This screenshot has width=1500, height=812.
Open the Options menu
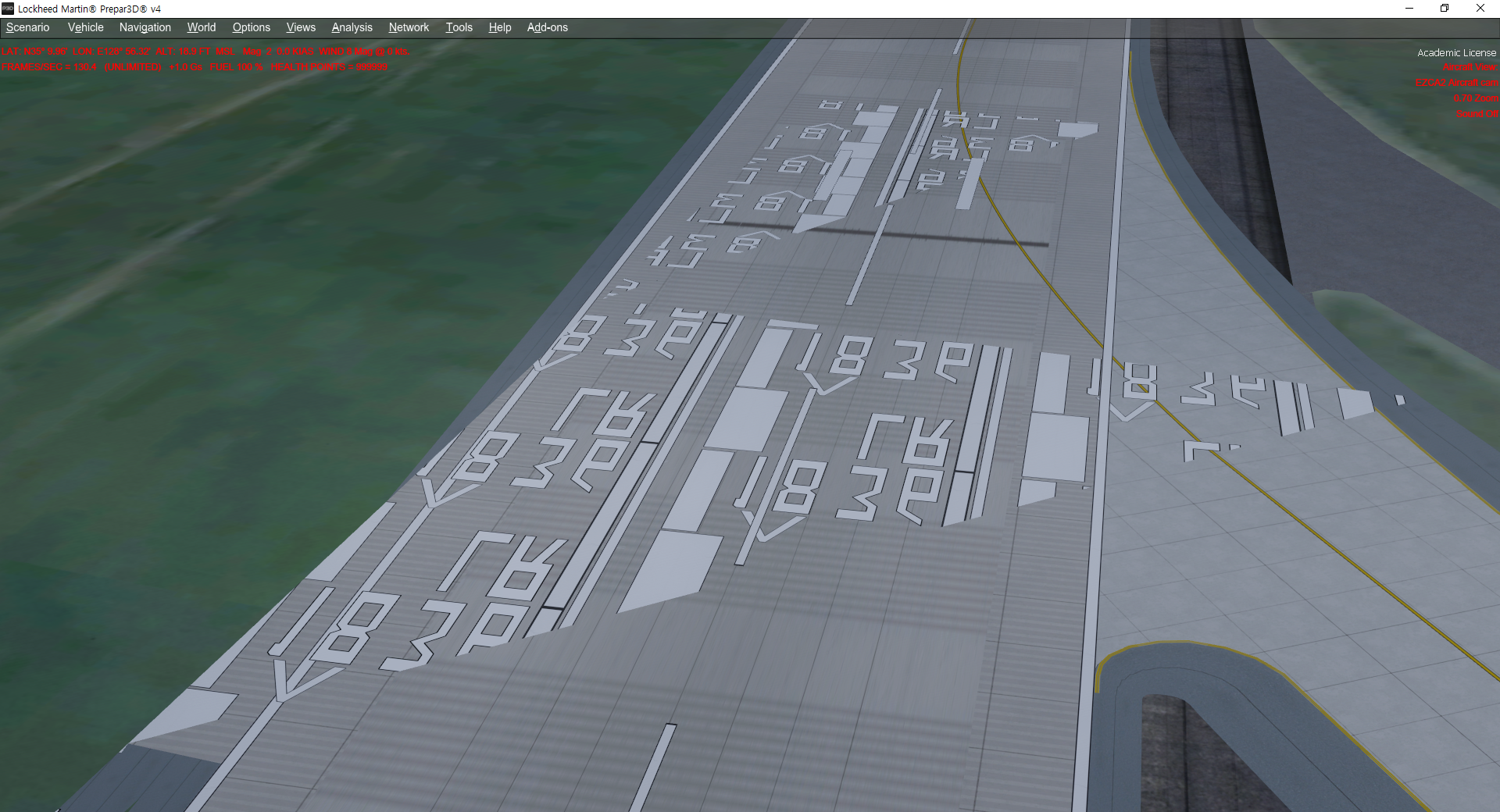tap(251, 27)
